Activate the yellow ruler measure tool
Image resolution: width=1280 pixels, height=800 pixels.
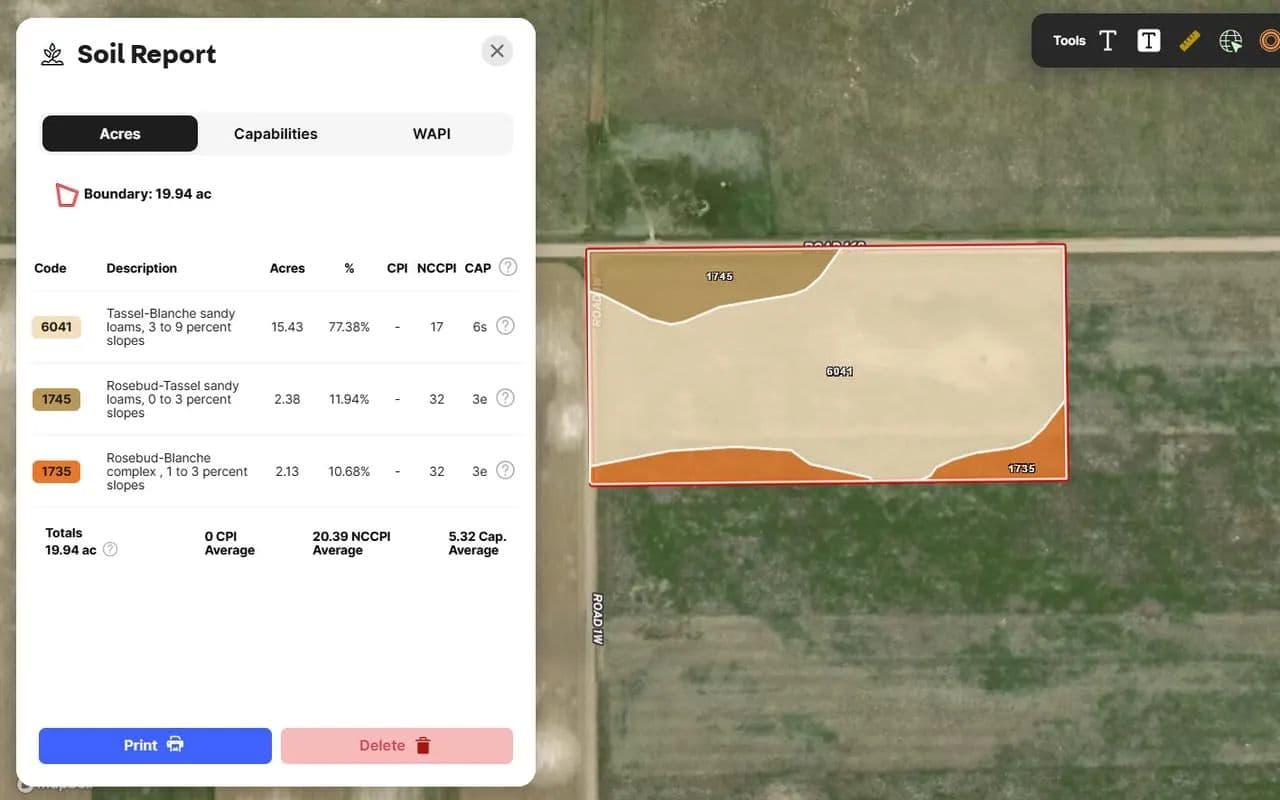click(1189, 41)
